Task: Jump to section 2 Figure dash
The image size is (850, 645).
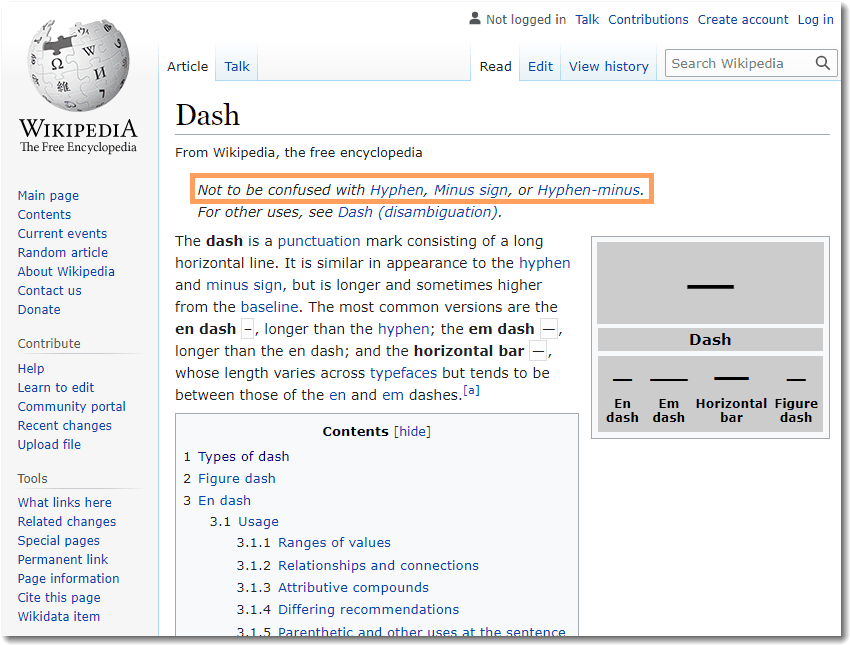Action: click(x=236, y=479)
